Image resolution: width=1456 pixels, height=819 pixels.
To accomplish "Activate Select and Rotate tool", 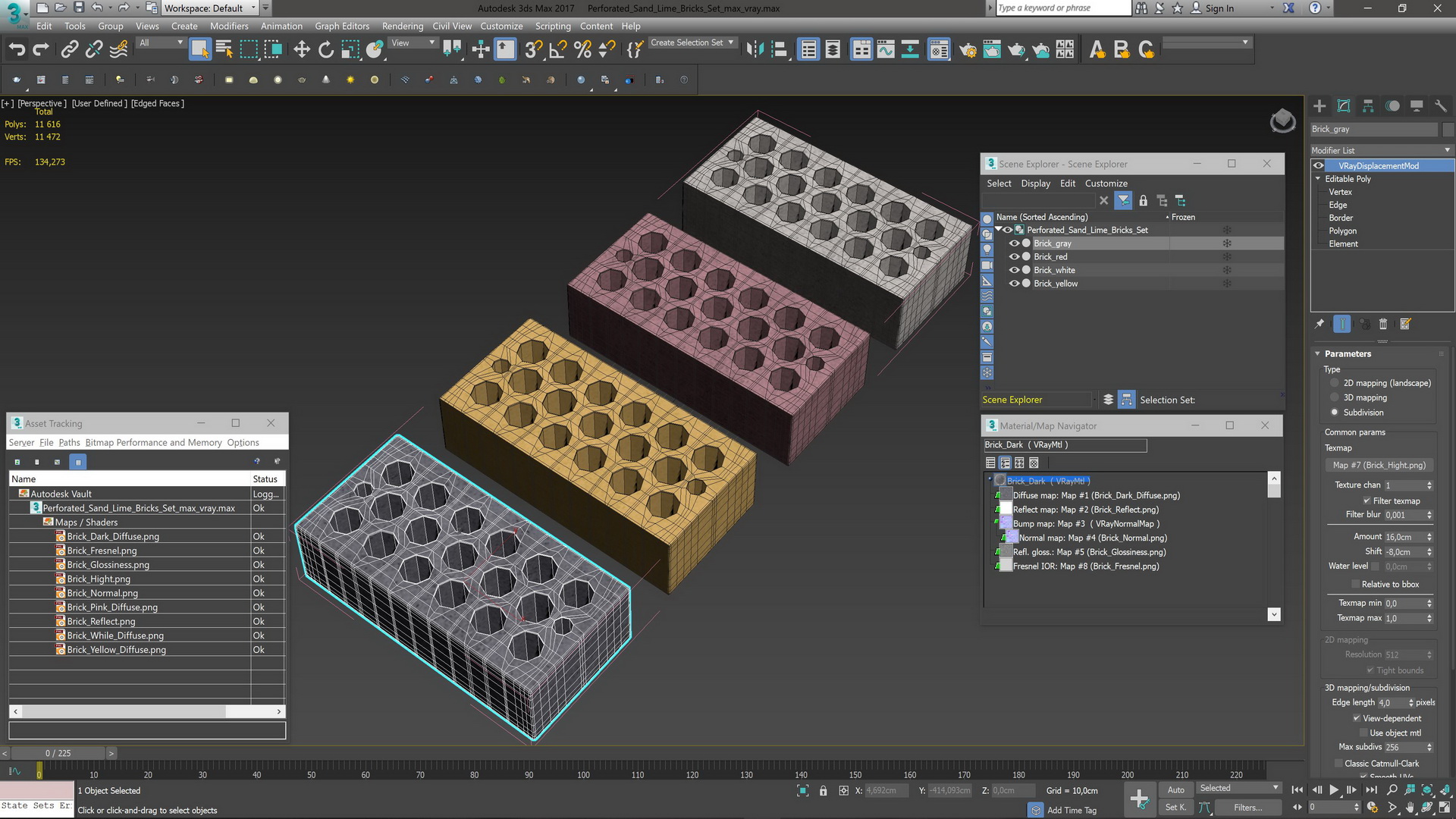I will [x=326, y=50].
